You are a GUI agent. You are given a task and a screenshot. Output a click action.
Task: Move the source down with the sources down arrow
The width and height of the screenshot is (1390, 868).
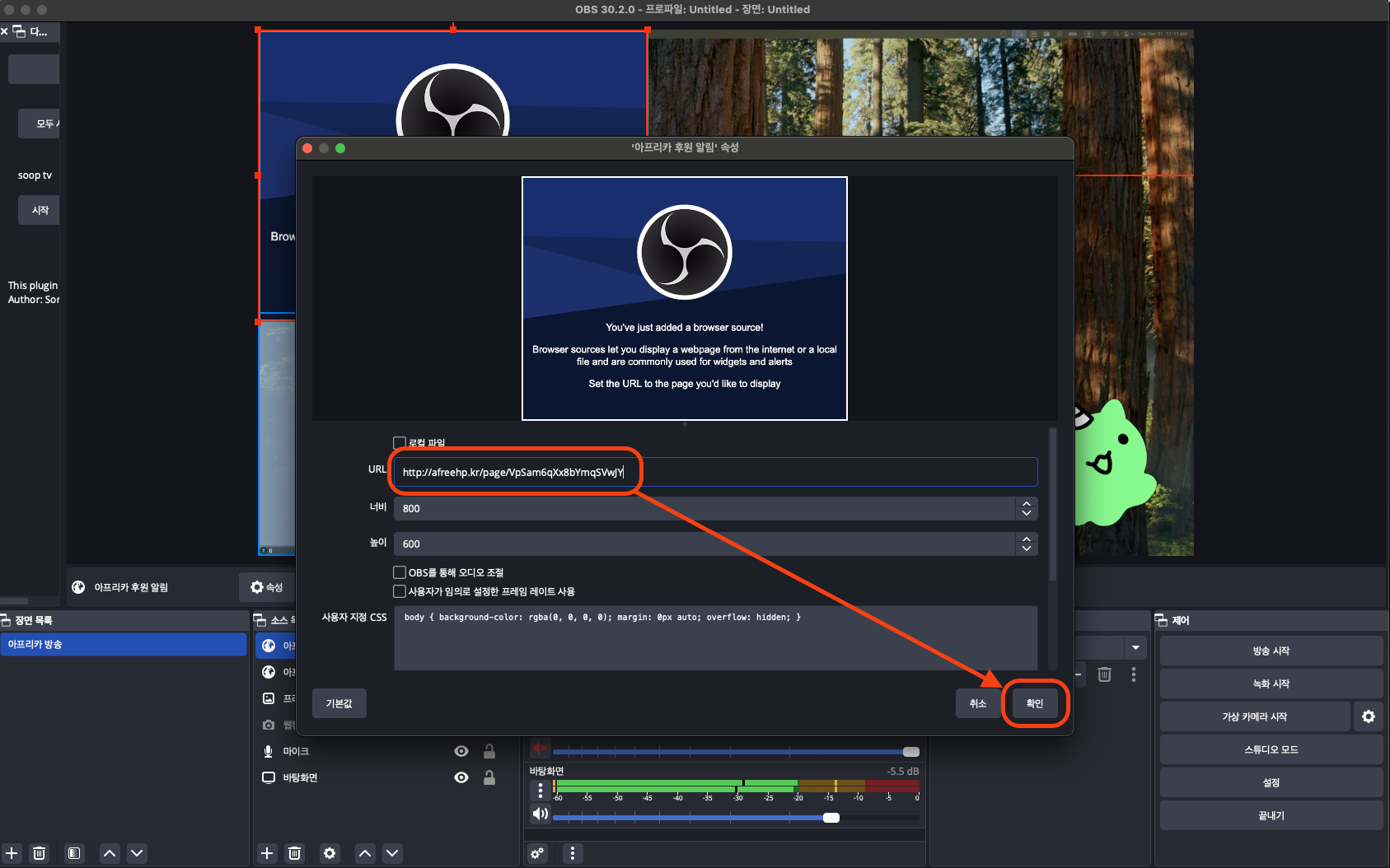(x=392, y=853)
